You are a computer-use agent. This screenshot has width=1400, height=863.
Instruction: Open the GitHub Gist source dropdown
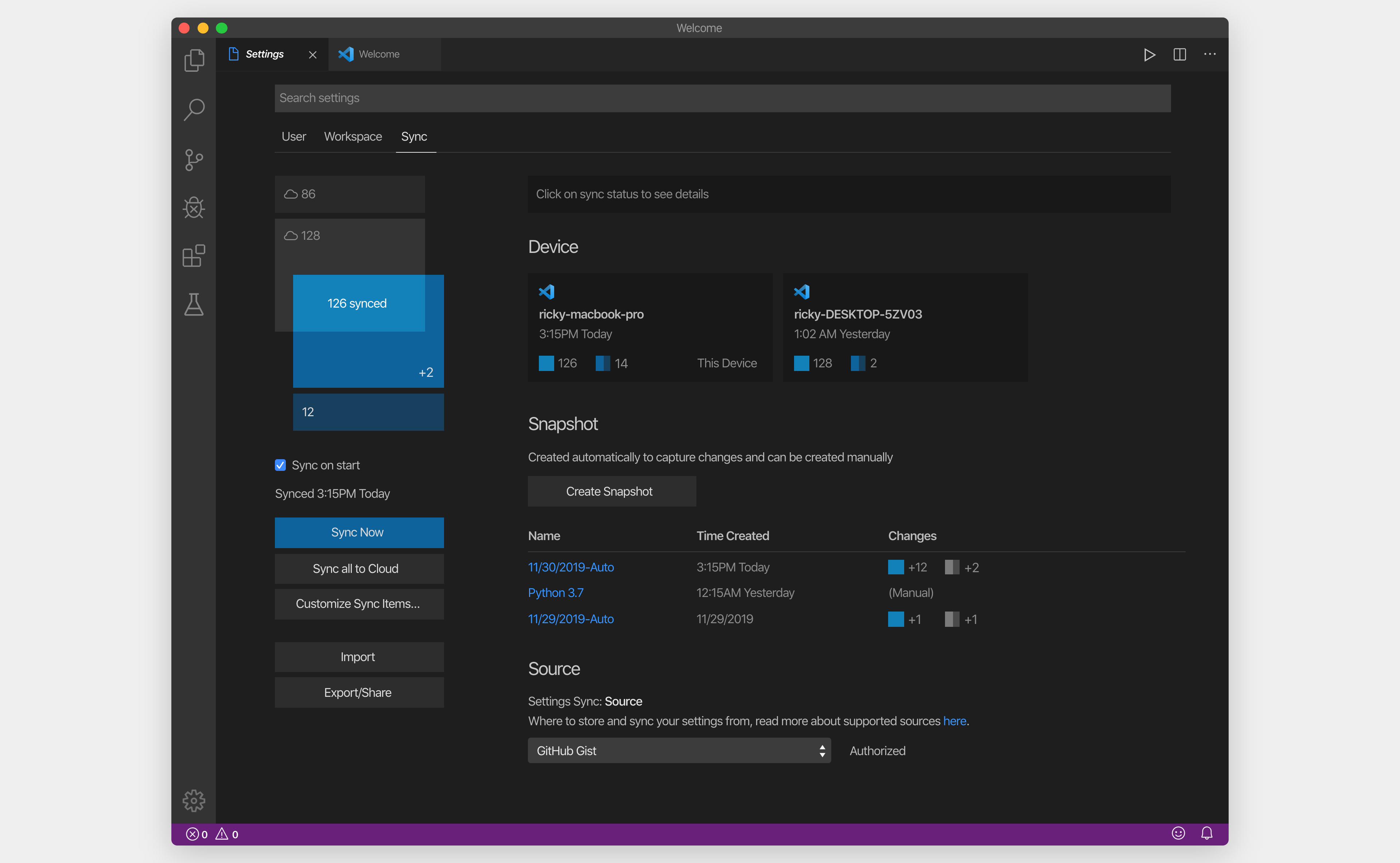[679, 750]
